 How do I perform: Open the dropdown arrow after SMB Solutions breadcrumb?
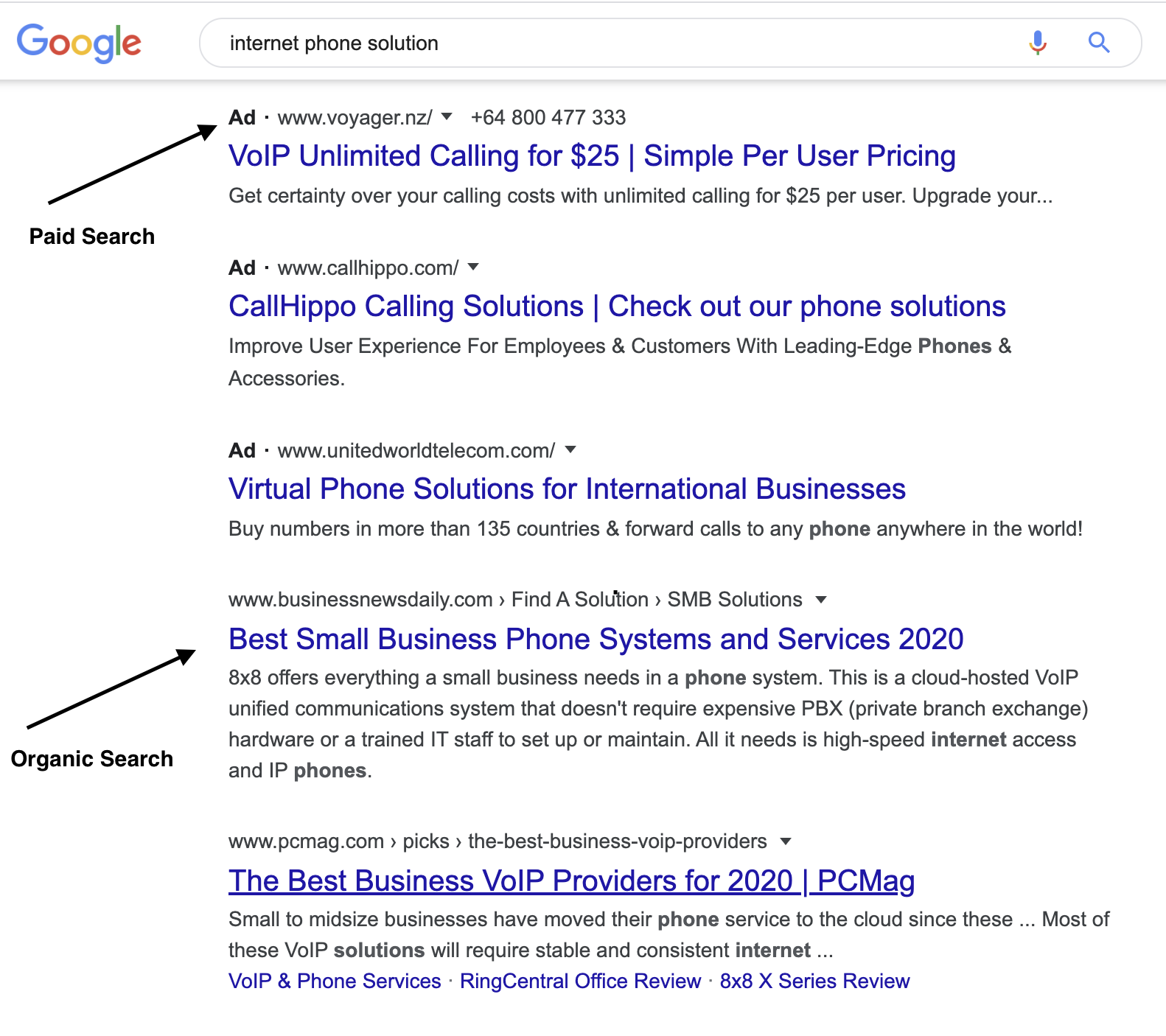pyautogui.click(x=821, y=600)
